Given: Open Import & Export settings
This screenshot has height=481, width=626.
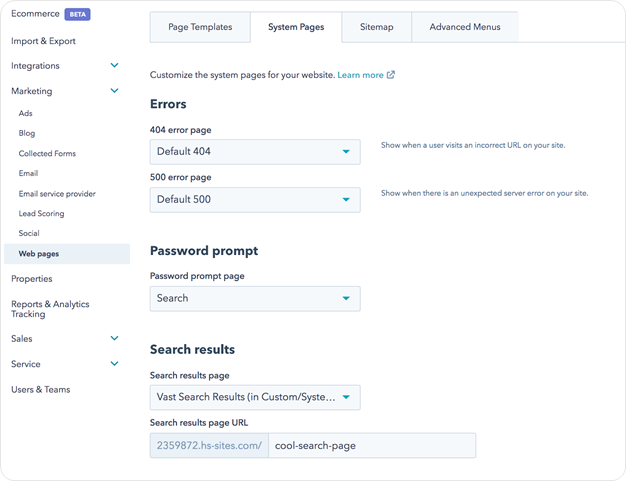Looking at the screenshot, I should pyautogui.click(x=43, y=41).
